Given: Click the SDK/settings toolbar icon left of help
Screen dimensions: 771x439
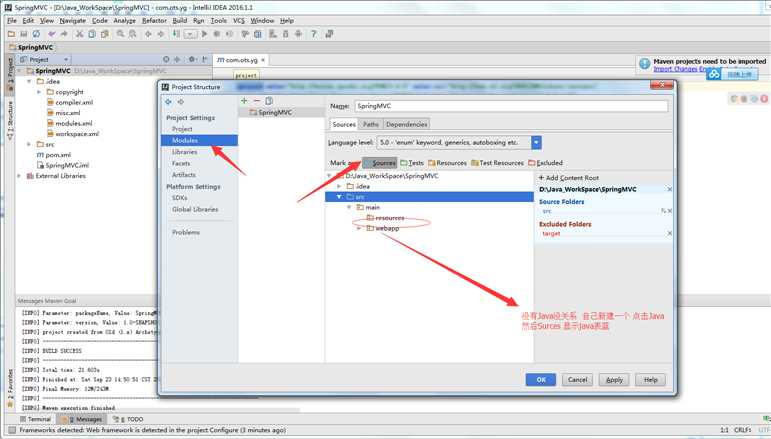Looking at the screenshot, I should (x=298, y=34).
